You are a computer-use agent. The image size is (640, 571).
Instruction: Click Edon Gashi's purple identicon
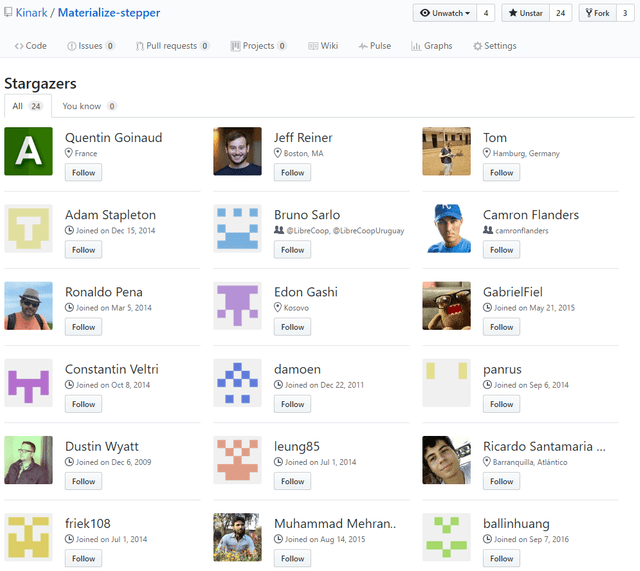pyautogui.click(x=237, y=305)
